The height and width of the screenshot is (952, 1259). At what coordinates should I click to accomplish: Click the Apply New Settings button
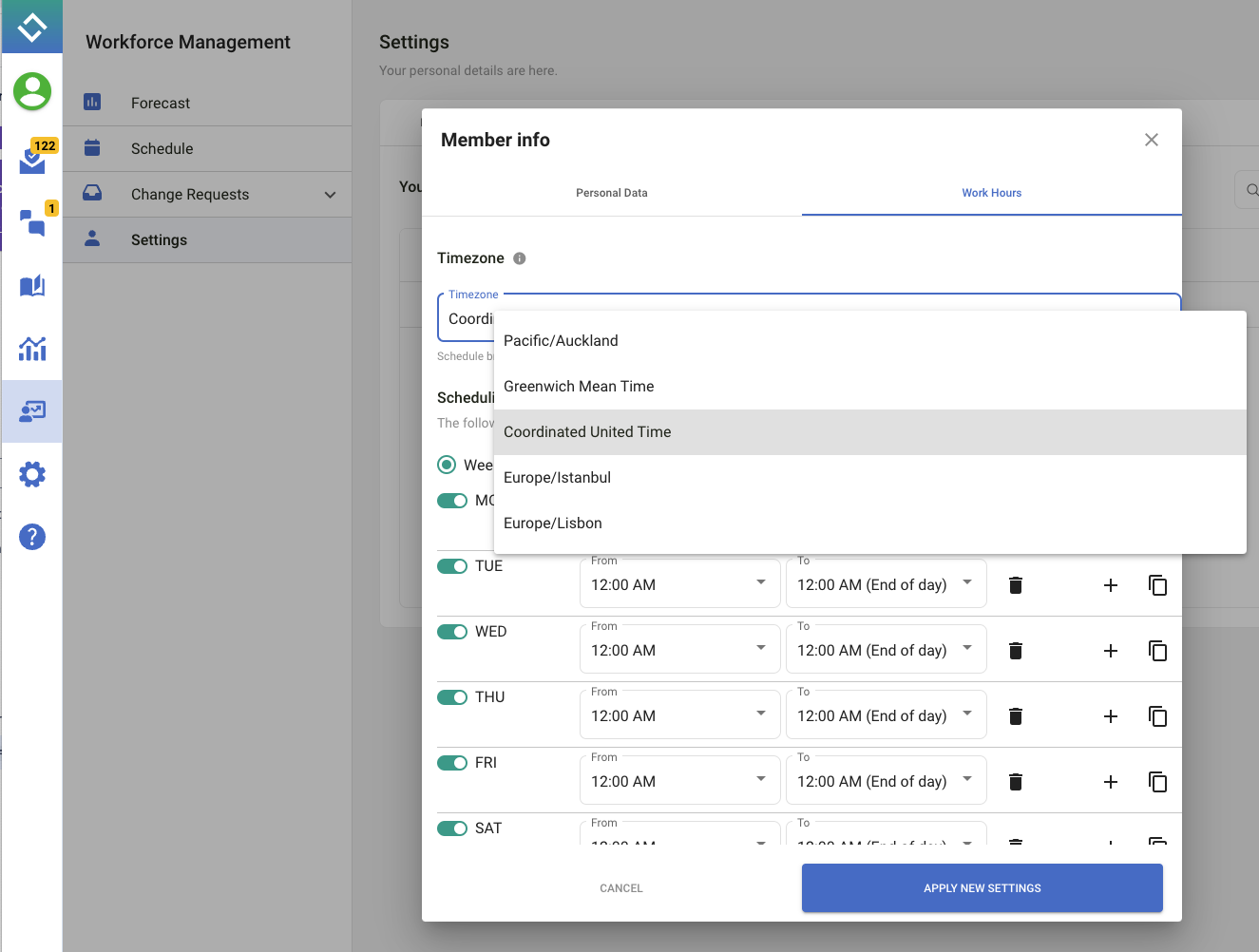(982, 888)
